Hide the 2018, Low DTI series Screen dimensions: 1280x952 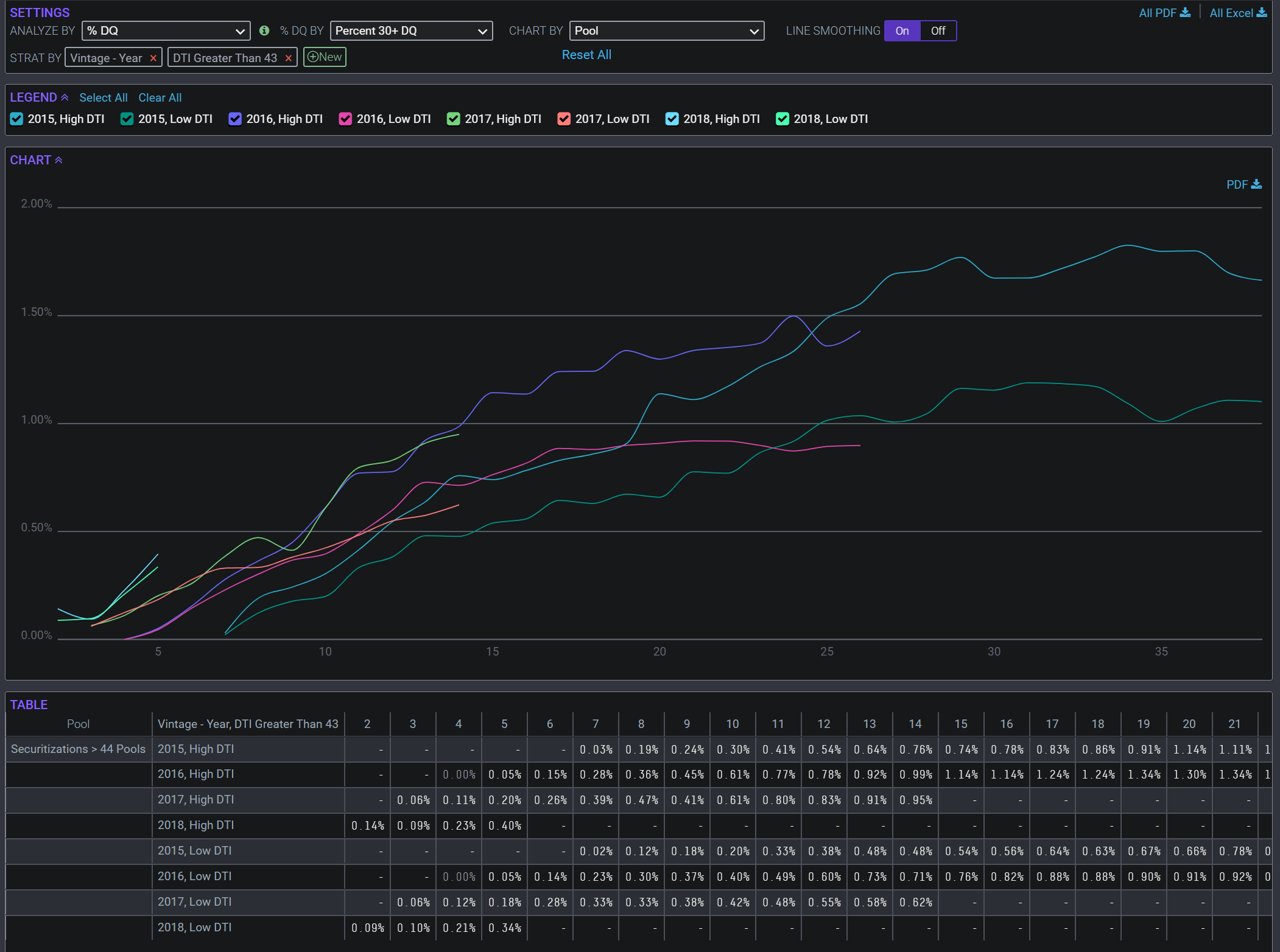point(782,119)
